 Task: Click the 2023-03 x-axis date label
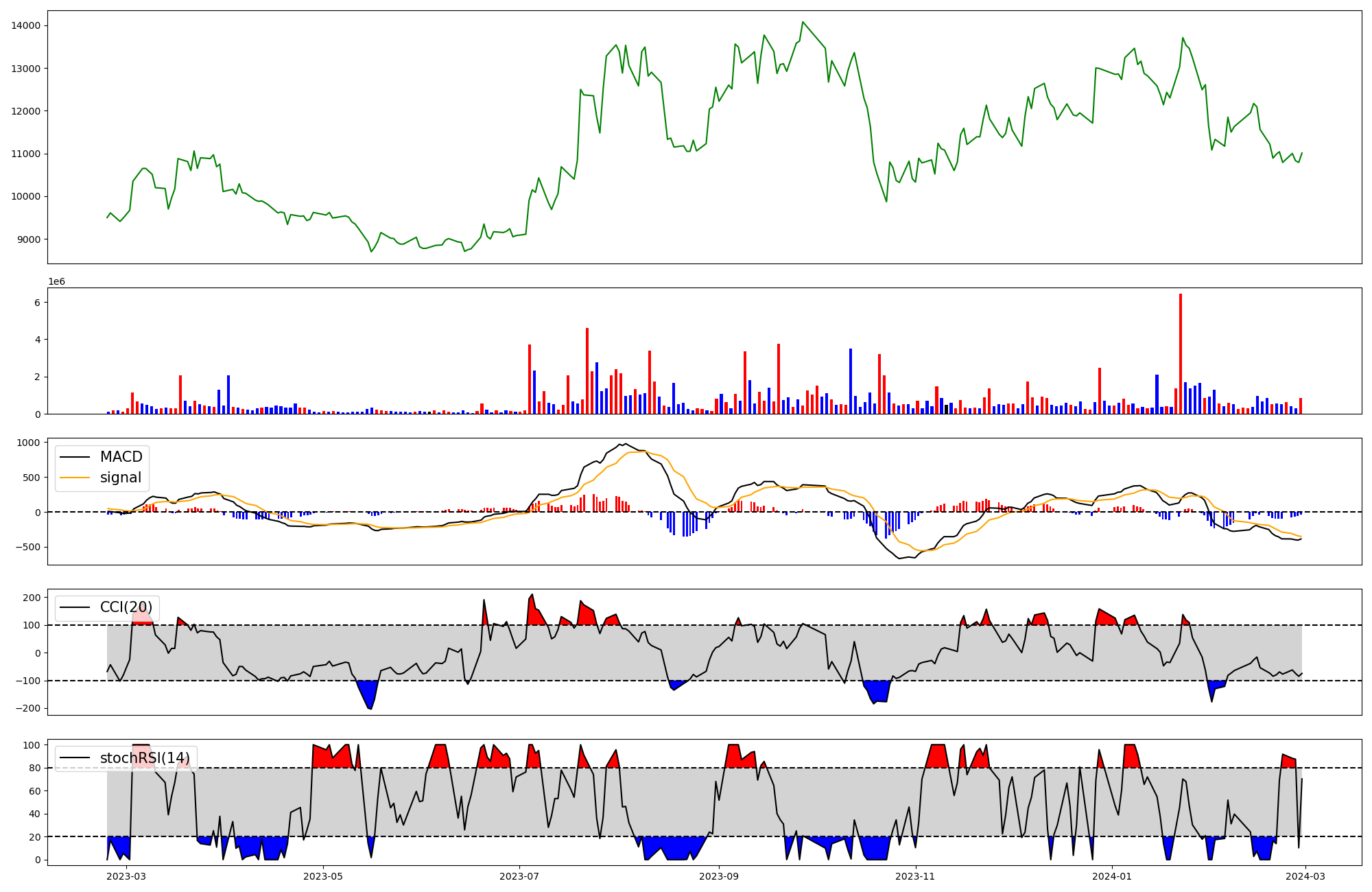click(x=127, y=876)
